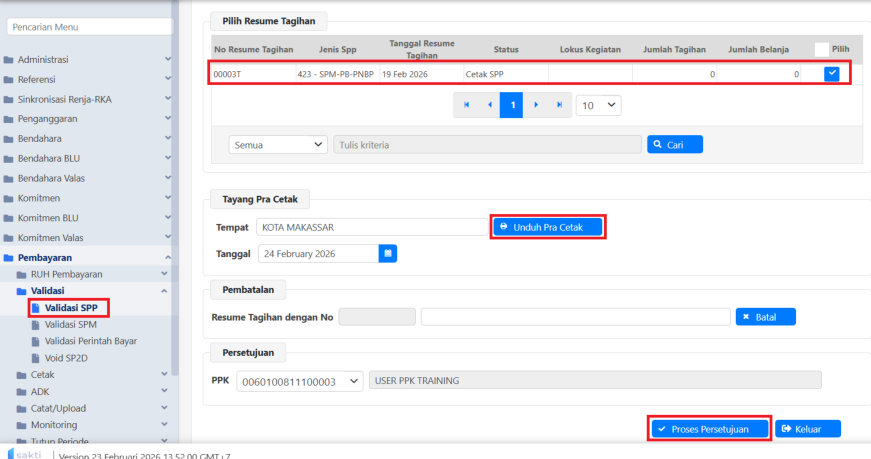The image size is (871, 459).
Task: Click the Pencarian Menu search field
Action: pos(88,27)
